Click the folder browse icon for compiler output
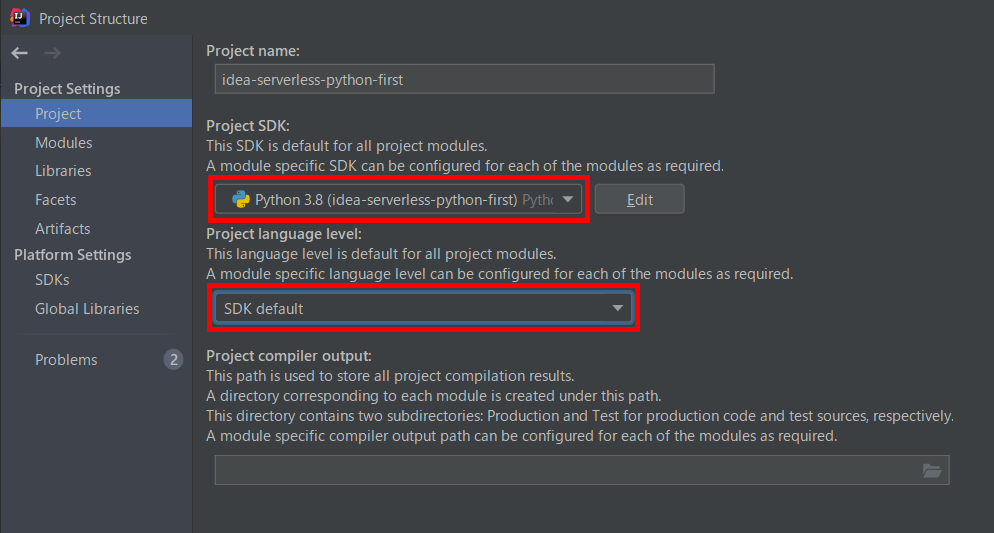Screen dimensions: 994x533 [932, 471]
